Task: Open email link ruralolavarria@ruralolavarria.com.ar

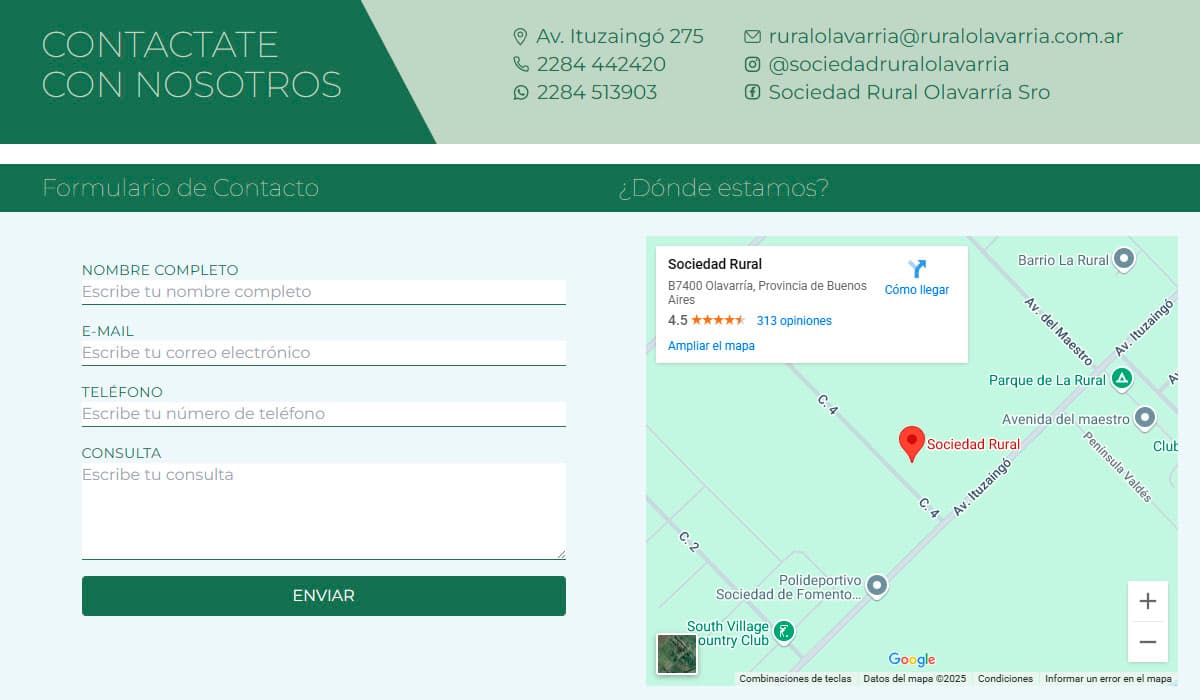Action: point(946,37)
